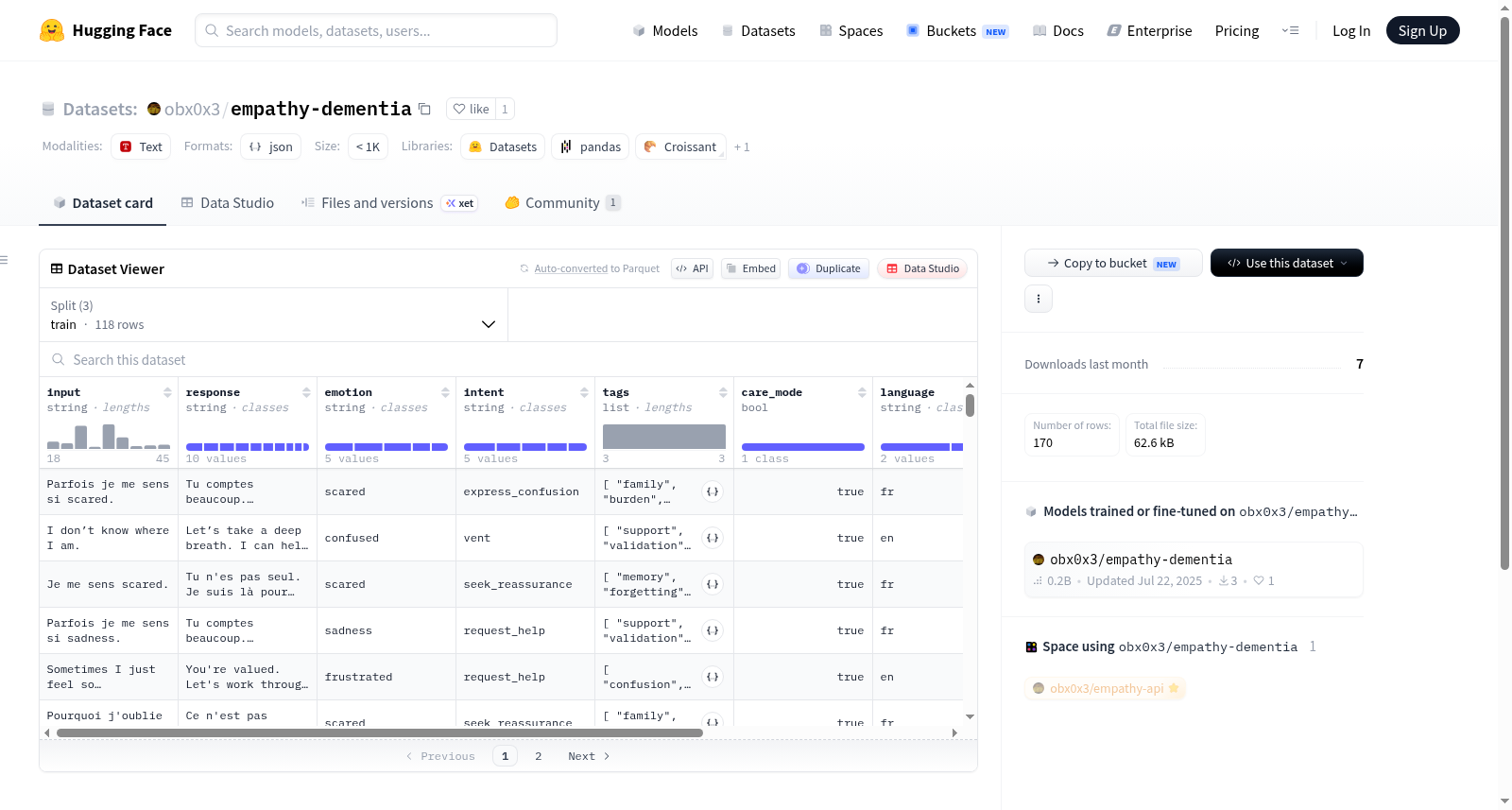
Task: Select the Datasets library tag
Action: [x=503, y=146]
